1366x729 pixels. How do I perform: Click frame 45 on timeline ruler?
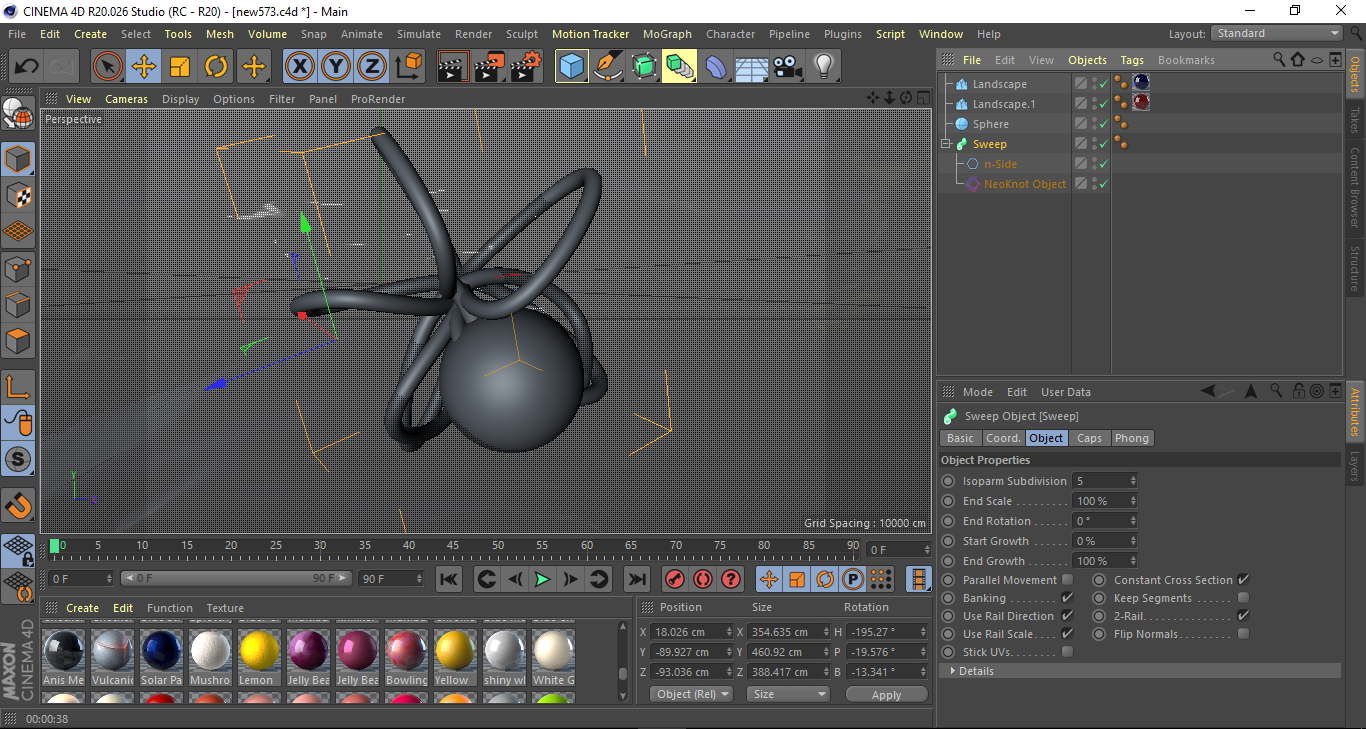click(453, 545)
